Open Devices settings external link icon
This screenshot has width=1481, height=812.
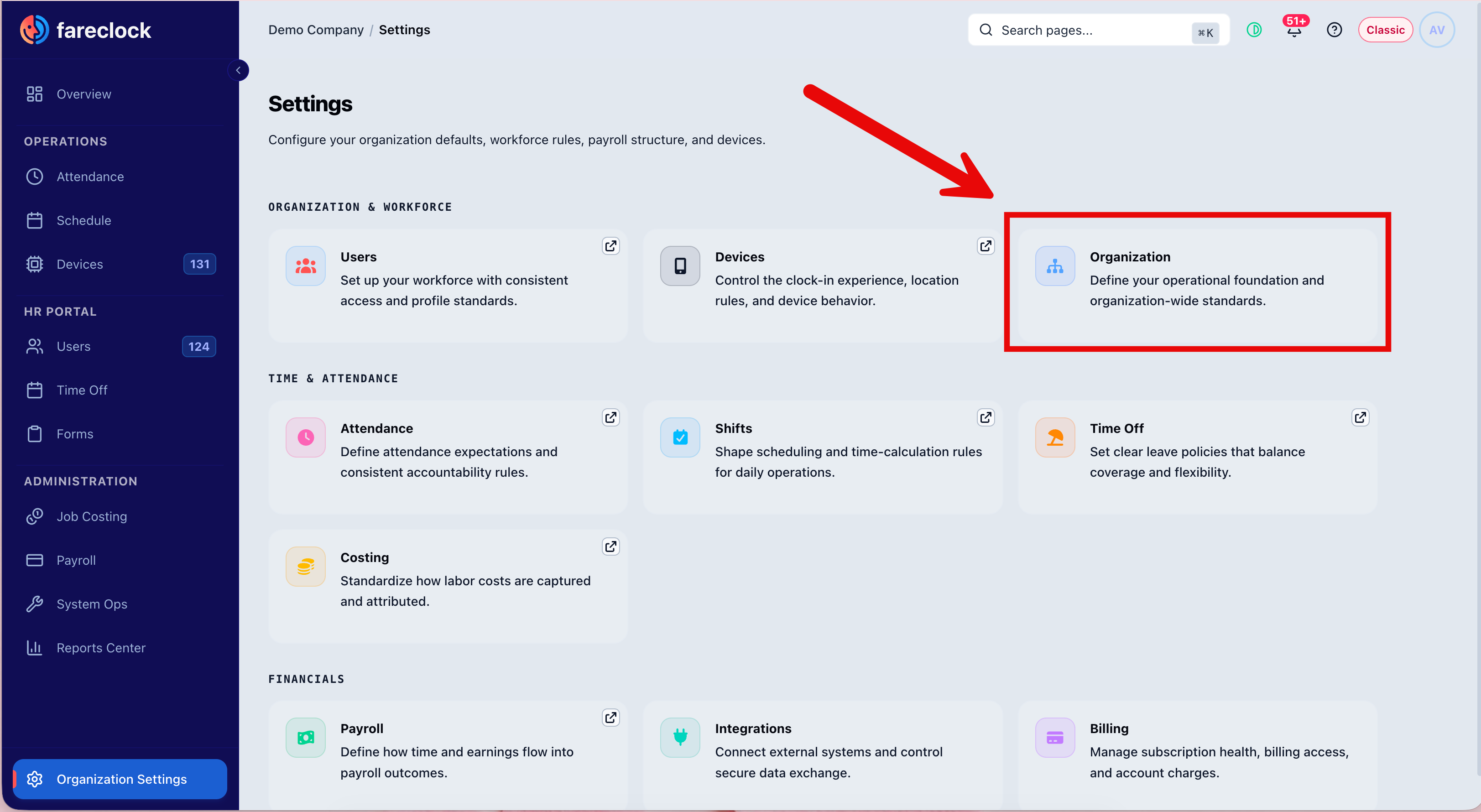(x=986, y=246)
